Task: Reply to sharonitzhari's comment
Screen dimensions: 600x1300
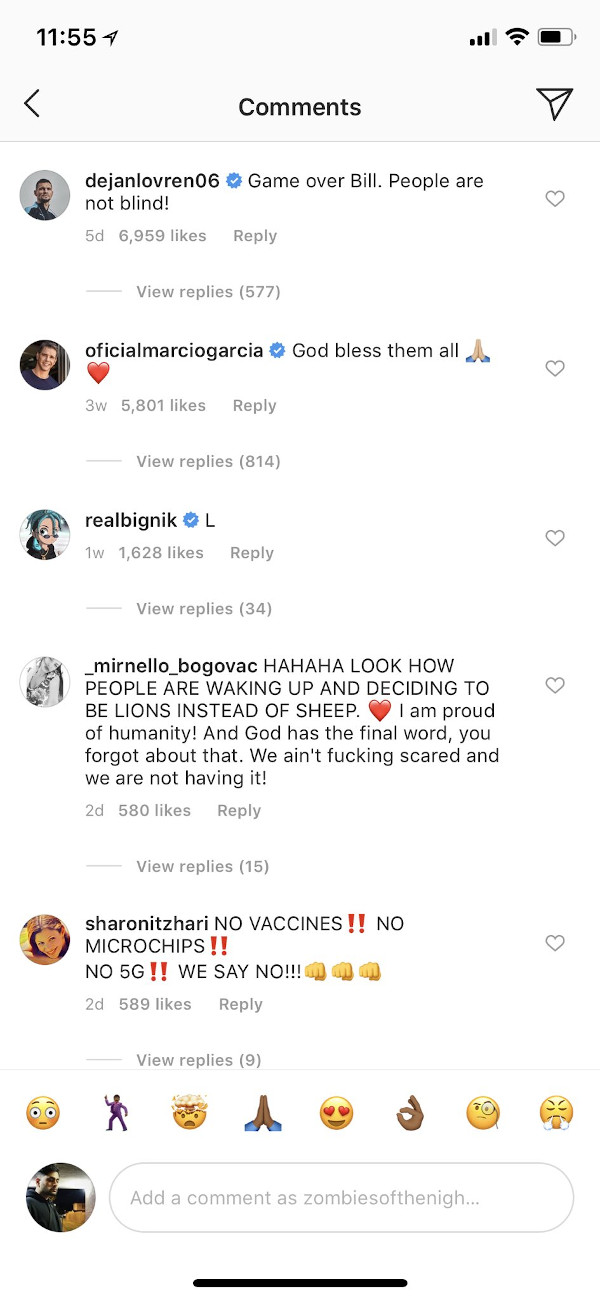Action: coord(240,1005)
